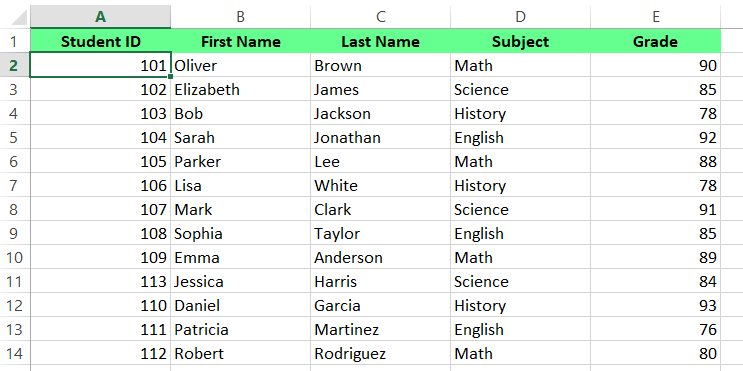This screenshot has width=743, height=371.
Task: Click the fill handle on cell A2
Action: pyautogui.click(x=171, y=76)
